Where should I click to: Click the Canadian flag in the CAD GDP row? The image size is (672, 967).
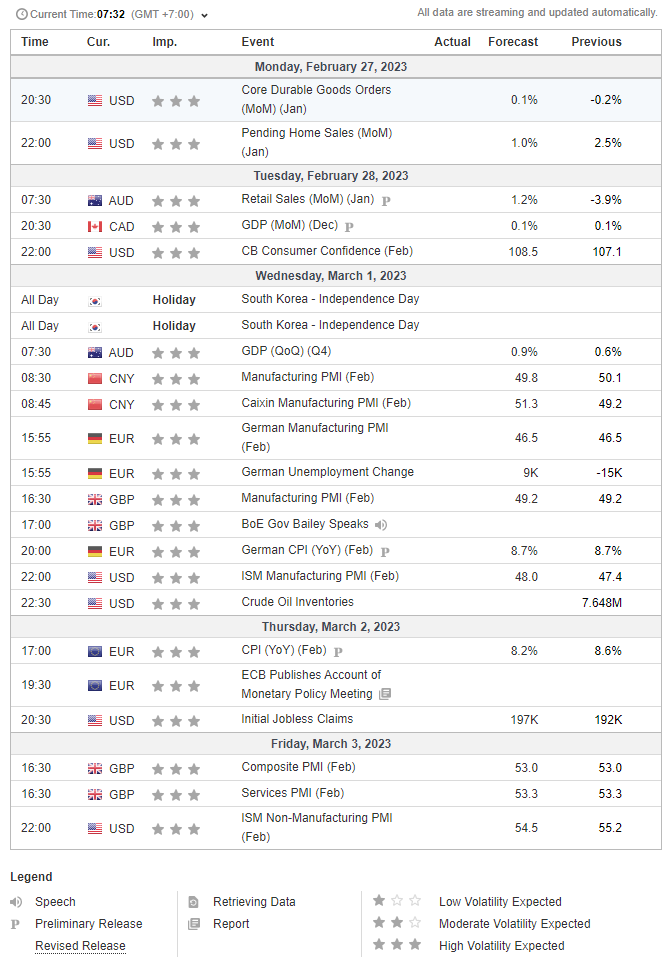pyautogui.click(x=95, y=226)
